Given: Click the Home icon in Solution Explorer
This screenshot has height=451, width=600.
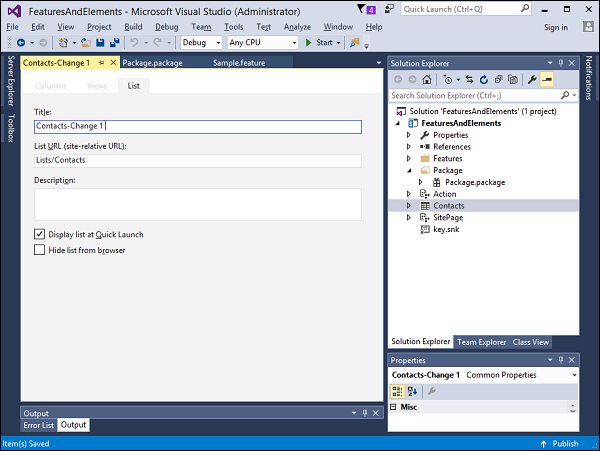Looking at the screenshot, I should [429, 79].
